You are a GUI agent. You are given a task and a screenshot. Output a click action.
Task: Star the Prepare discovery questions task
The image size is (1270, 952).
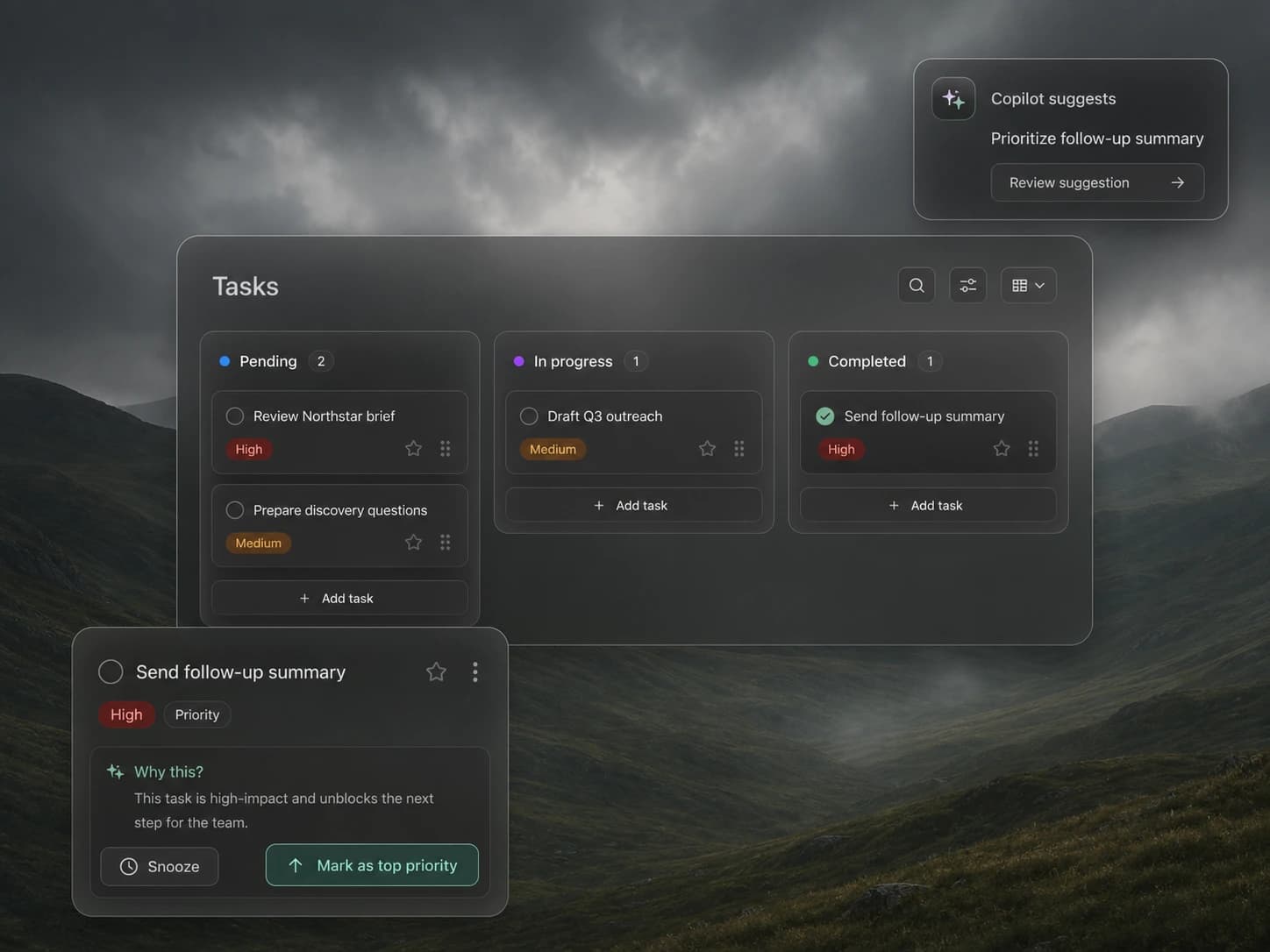click(x=413, y=543)
